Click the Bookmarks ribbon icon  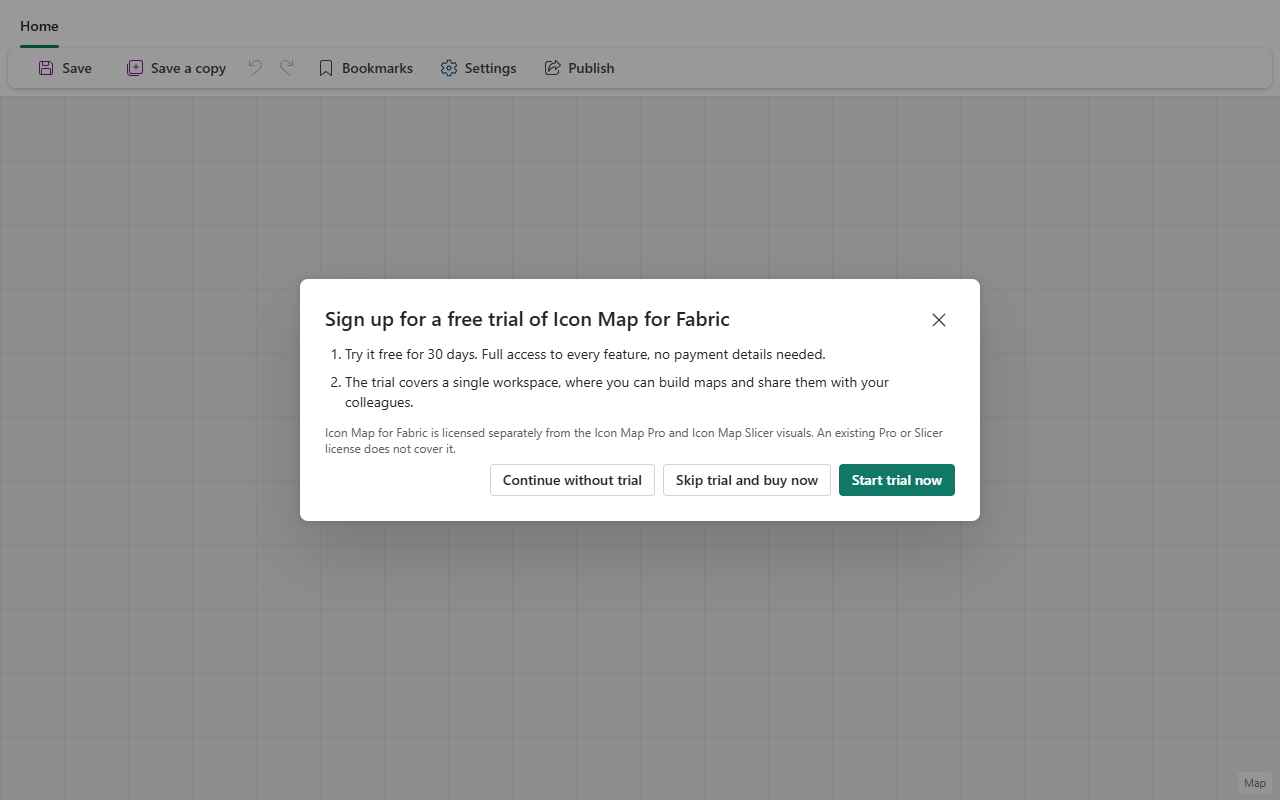point(326,68)
